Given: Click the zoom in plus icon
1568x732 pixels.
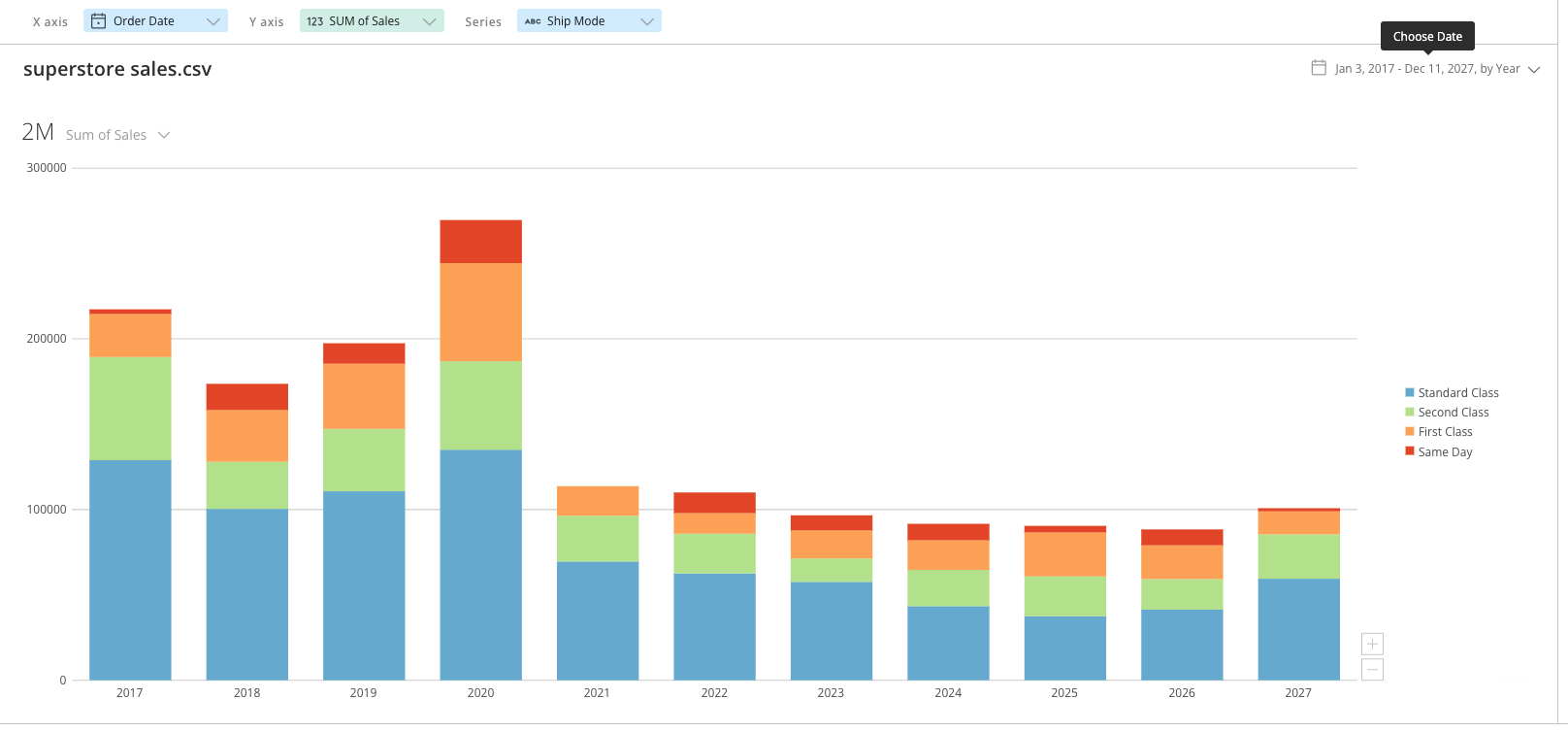Looking at the screenshot, I should point(1372,644).
